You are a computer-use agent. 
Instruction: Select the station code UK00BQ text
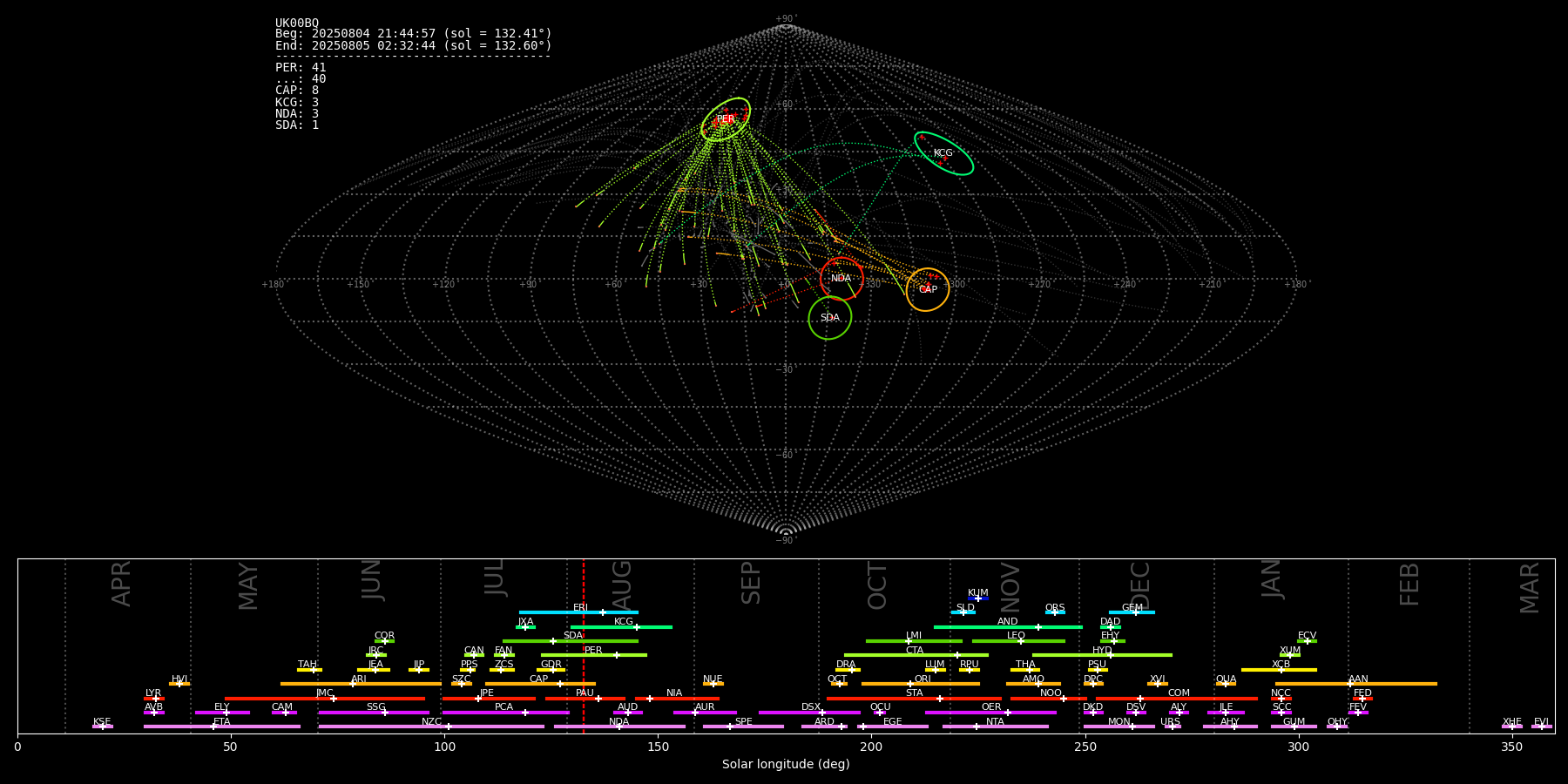click(297, 23)
